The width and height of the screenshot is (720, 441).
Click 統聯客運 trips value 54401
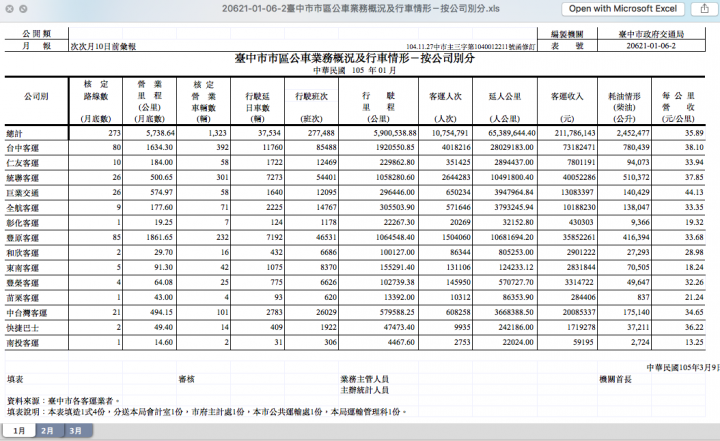click(326, 177)
